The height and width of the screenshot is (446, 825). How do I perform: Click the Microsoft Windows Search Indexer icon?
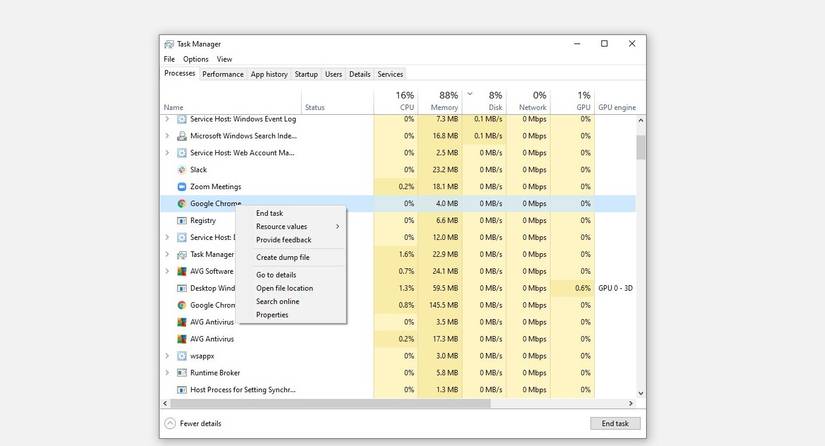181,136
